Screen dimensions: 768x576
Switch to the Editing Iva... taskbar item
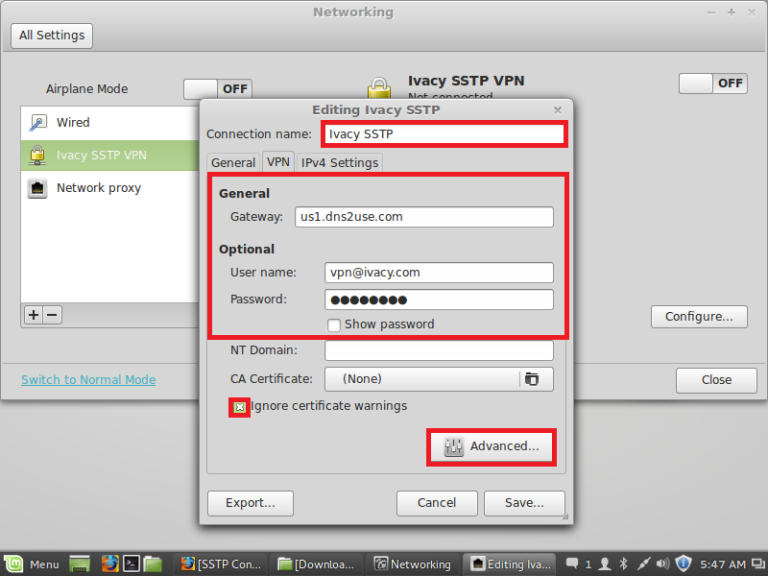pos(509,564)
